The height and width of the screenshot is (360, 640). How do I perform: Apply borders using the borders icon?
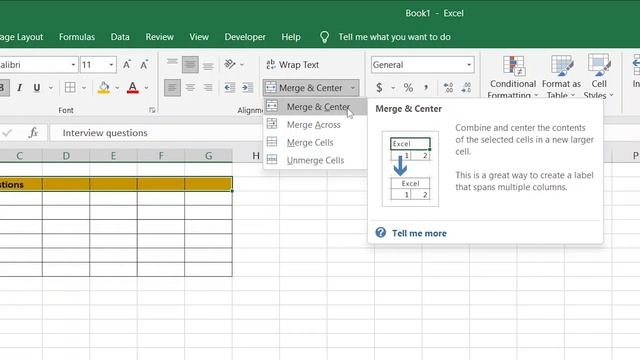pyautogui.click(x=70, y=88)
